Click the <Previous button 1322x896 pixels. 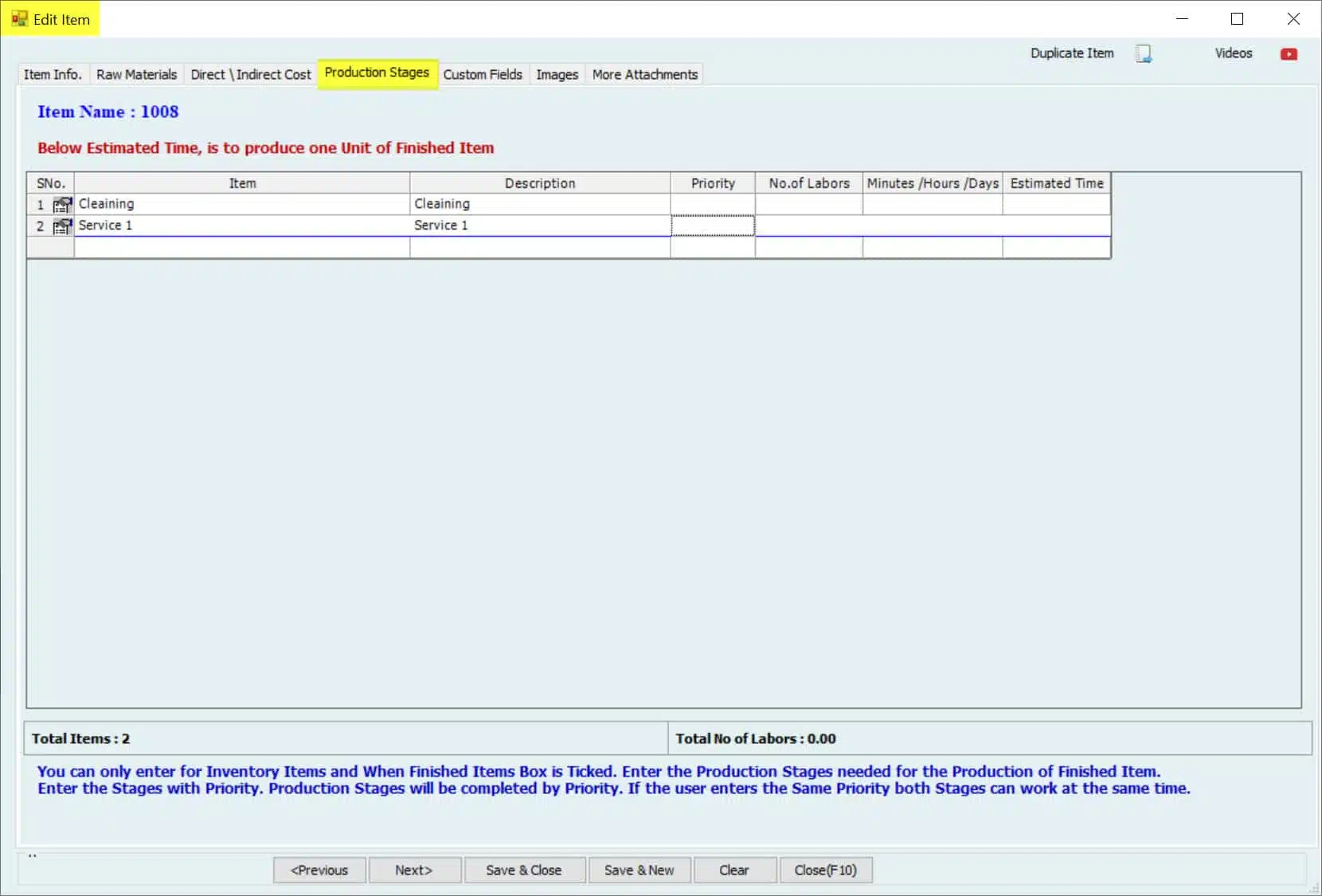pyautogui.click(x=319, y=870)
